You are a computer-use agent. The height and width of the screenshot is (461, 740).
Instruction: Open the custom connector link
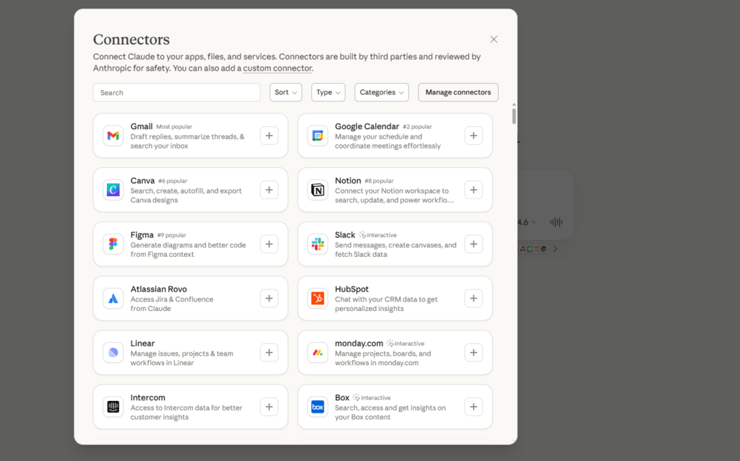pyautogui.click(x=277, y=69)
